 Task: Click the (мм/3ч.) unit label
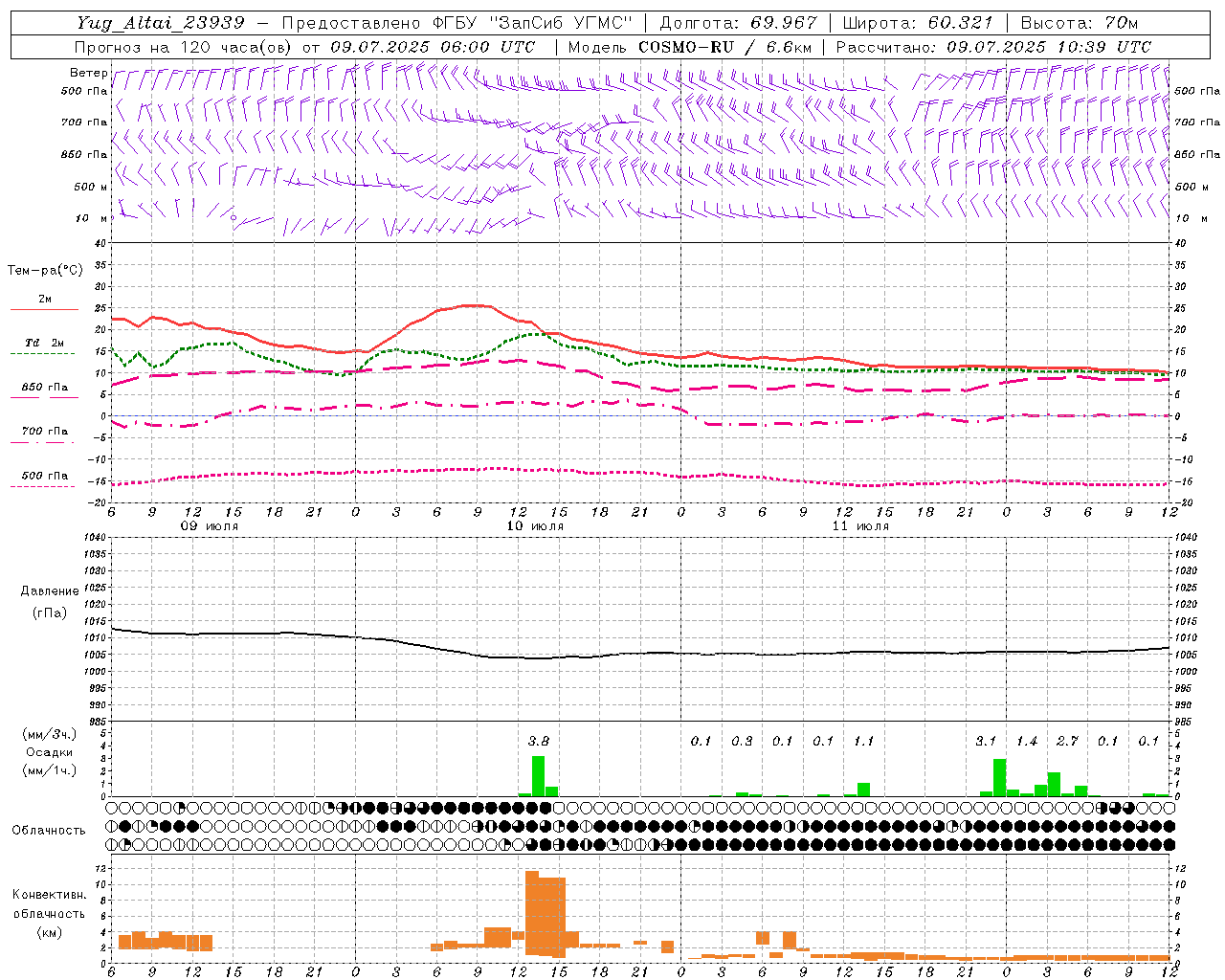pyautogui.click(x=48, y=734)
